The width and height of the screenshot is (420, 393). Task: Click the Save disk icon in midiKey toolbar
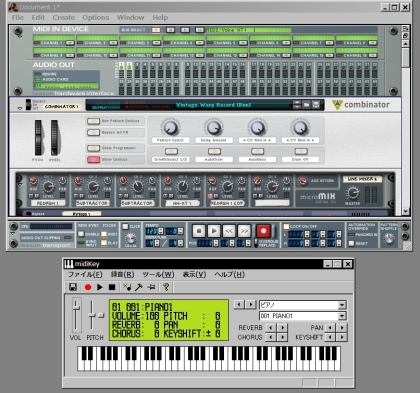(73, 287)
